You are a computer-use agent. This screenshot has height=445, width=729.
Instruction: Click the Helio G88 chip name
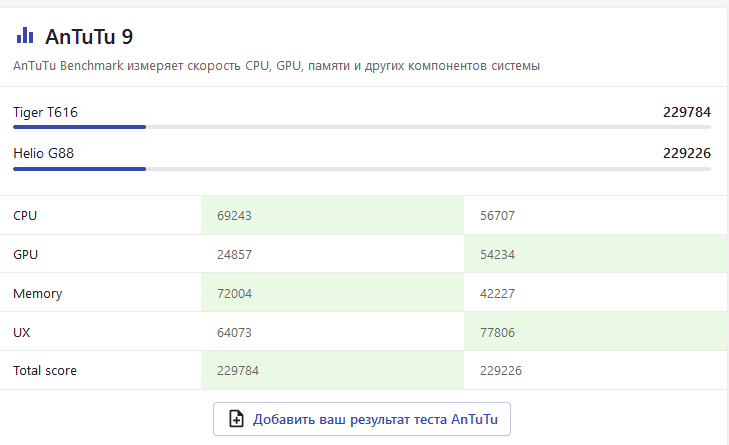point(43,153)
